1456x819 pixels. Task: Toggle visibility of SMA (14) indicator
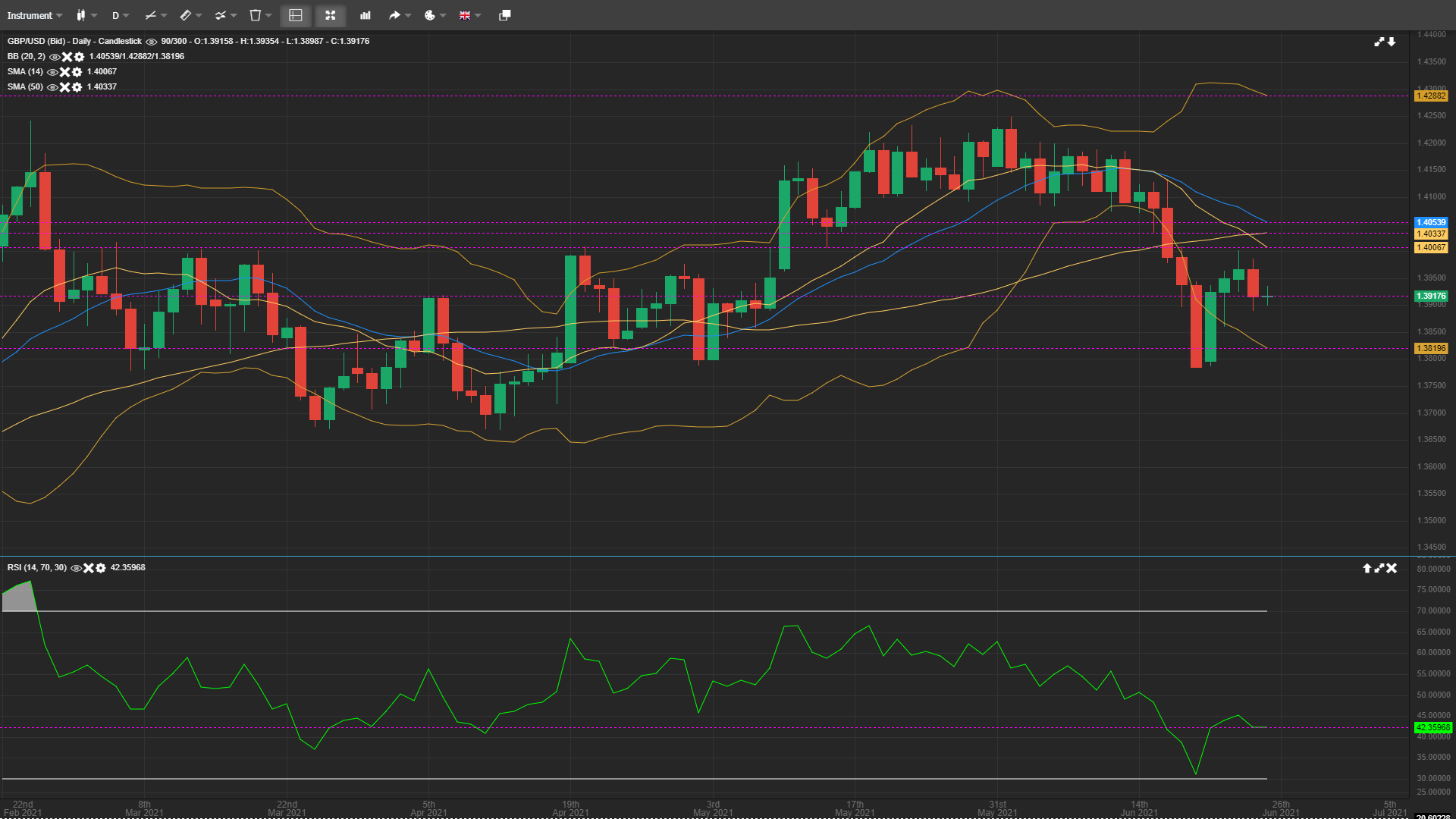coord(52,72)
